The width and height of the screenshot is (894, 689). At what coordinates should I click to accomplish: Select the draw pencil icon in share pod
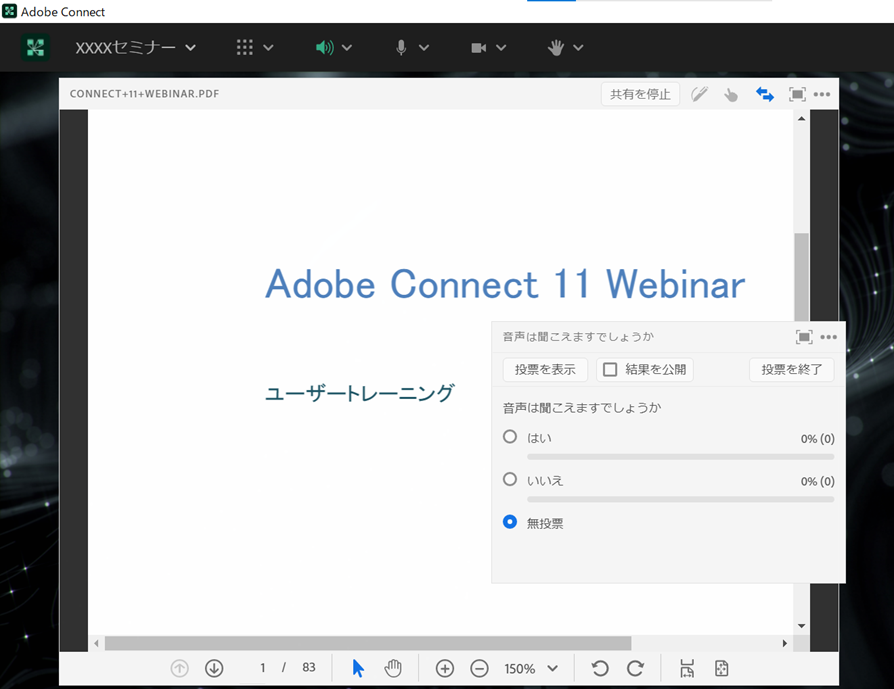(x=700, y=94)
